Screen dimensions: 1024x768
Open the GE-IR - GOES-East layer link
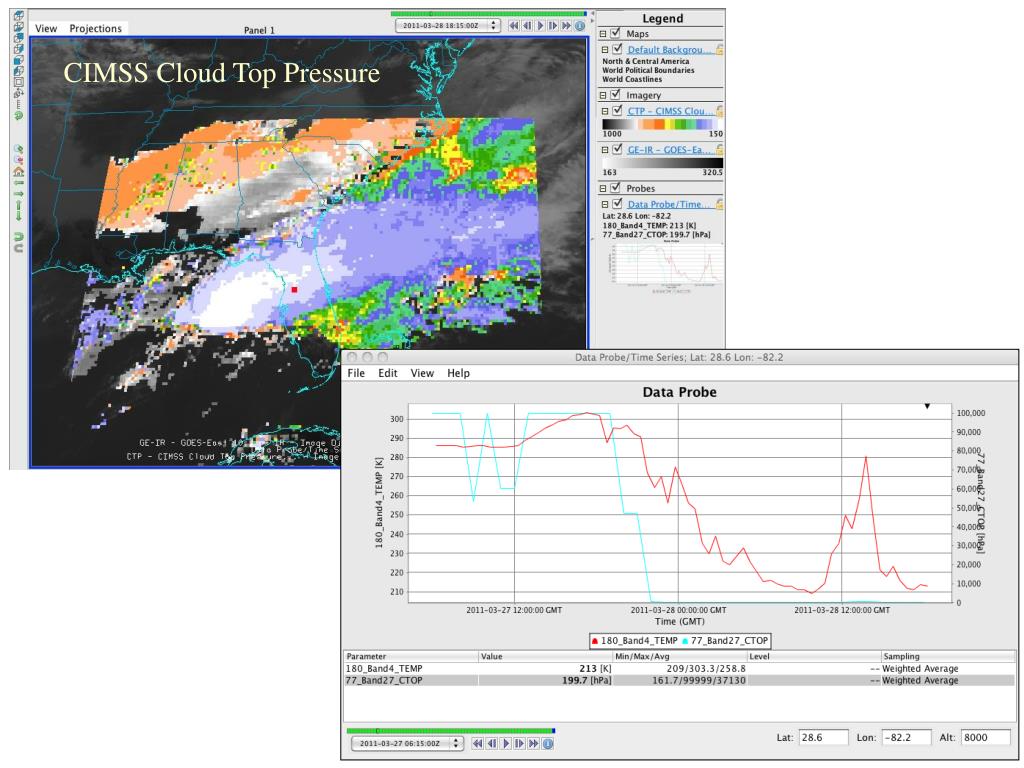pyautogui.click(x=669, y=150)
